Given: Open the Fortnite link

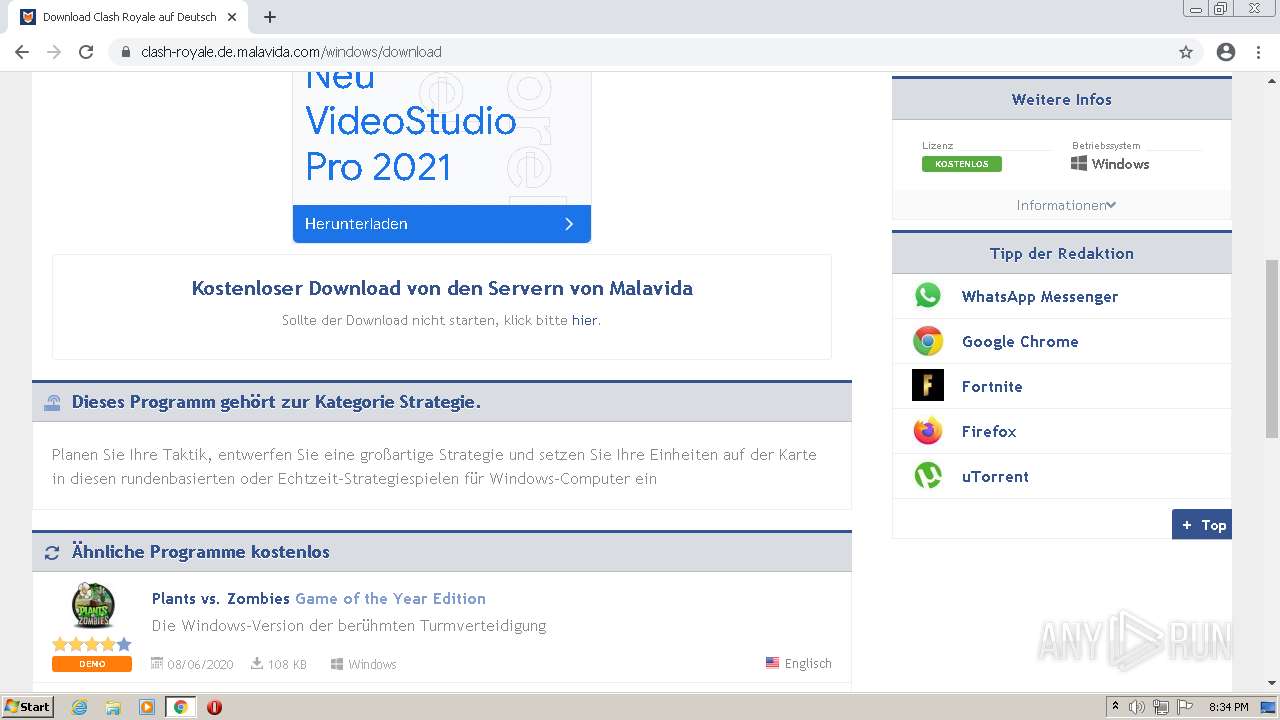Looking at the screenshot, I should coord(992,386).
